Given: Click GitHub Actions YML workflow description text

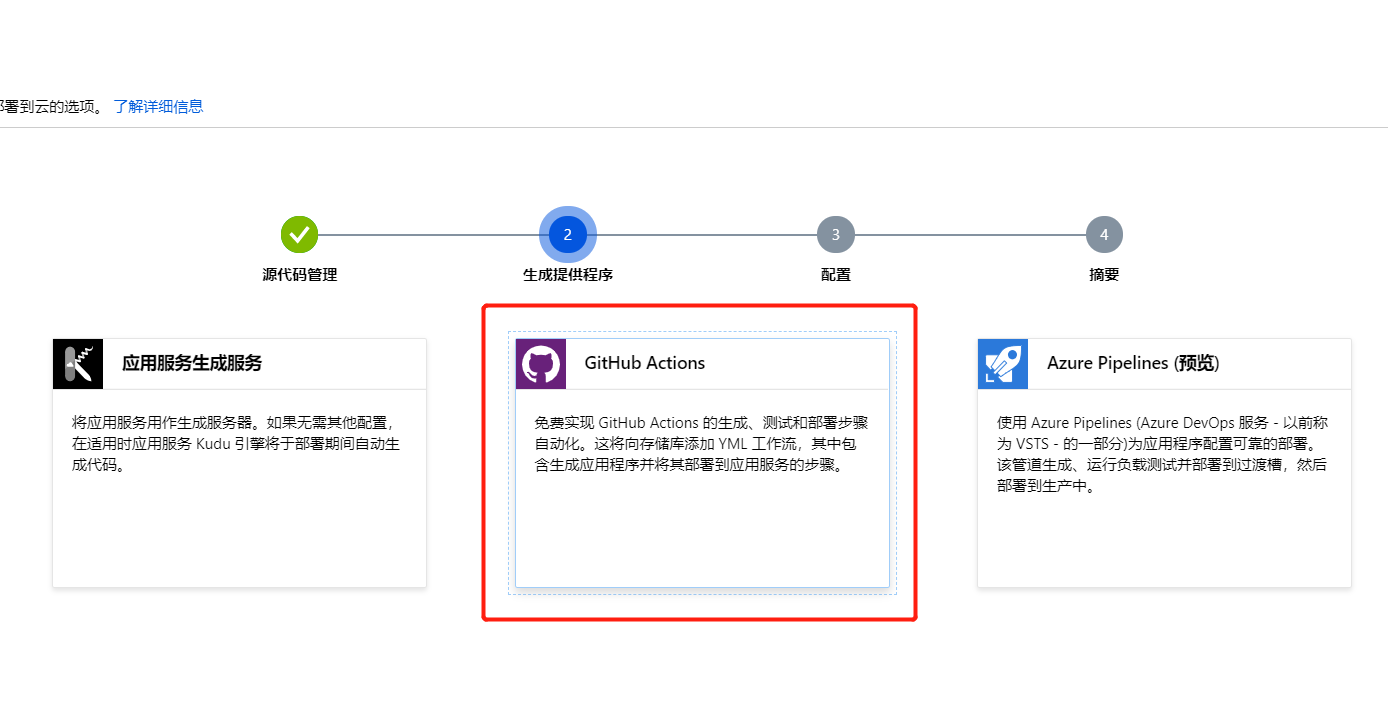Looking at the screenshot, I should [x=702, y=444].
